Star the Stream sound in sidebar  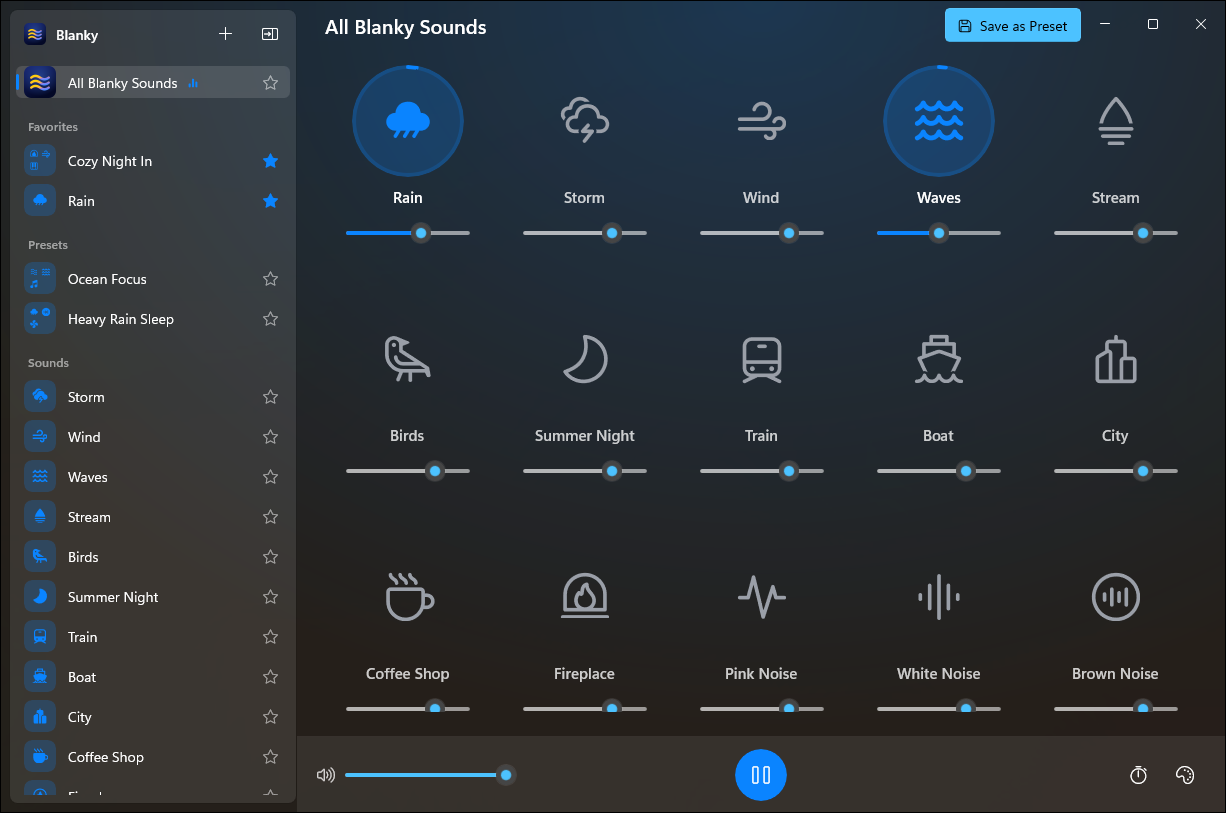click(x=270, y=517)
